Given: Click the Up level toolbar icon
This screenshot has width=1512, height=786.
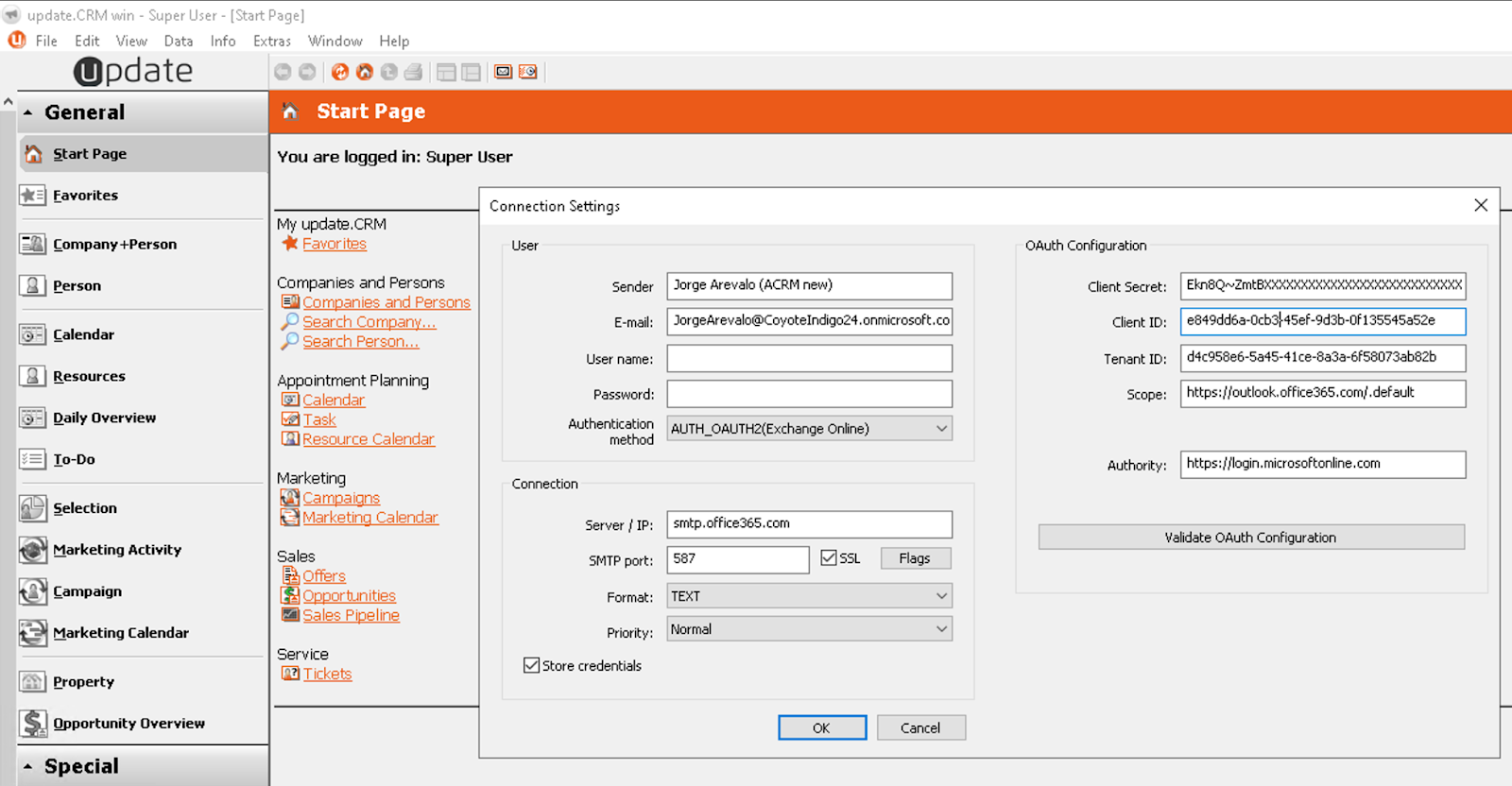Looking at the screenshot, I should [x=389, y=72].
